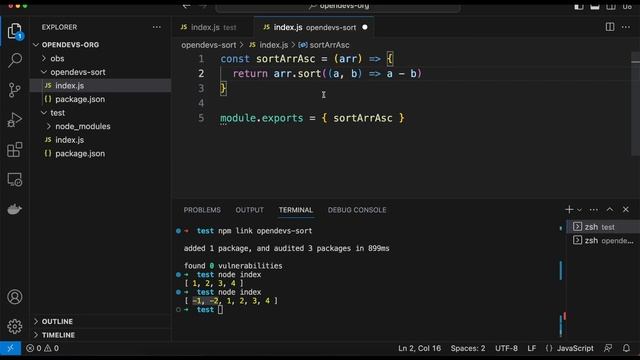Click the editor minimap scrollbar
640x360 pixels.
(635, 104)
